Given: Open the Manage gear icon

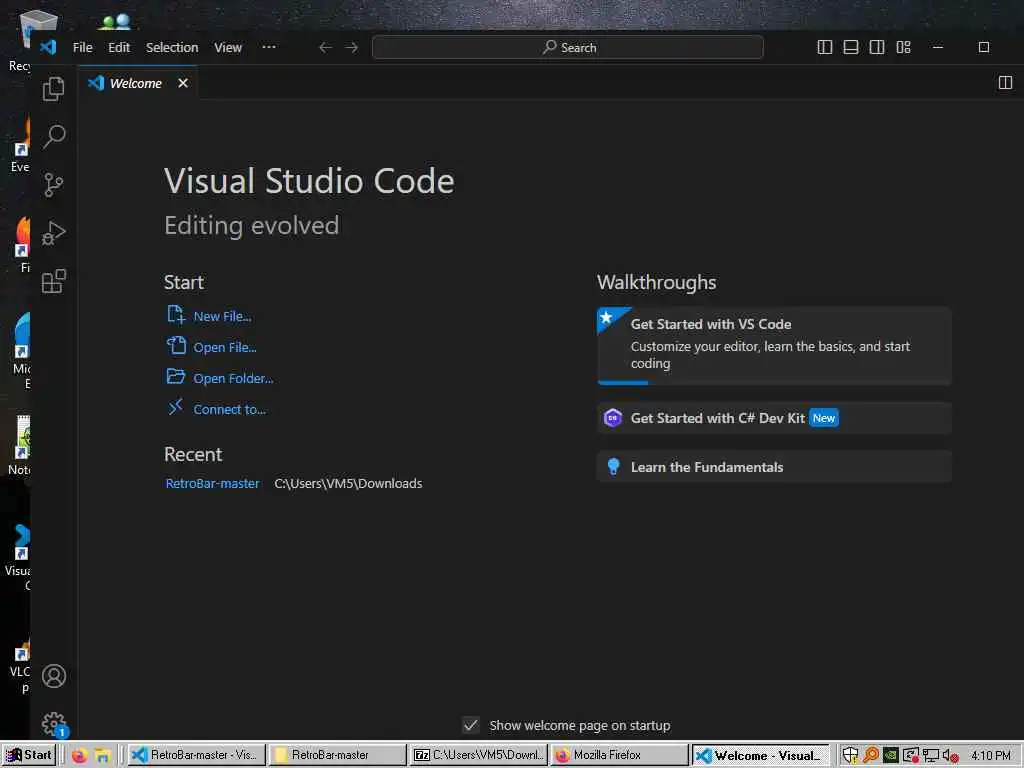Looking at the screenshot, I should pos(54,724).
